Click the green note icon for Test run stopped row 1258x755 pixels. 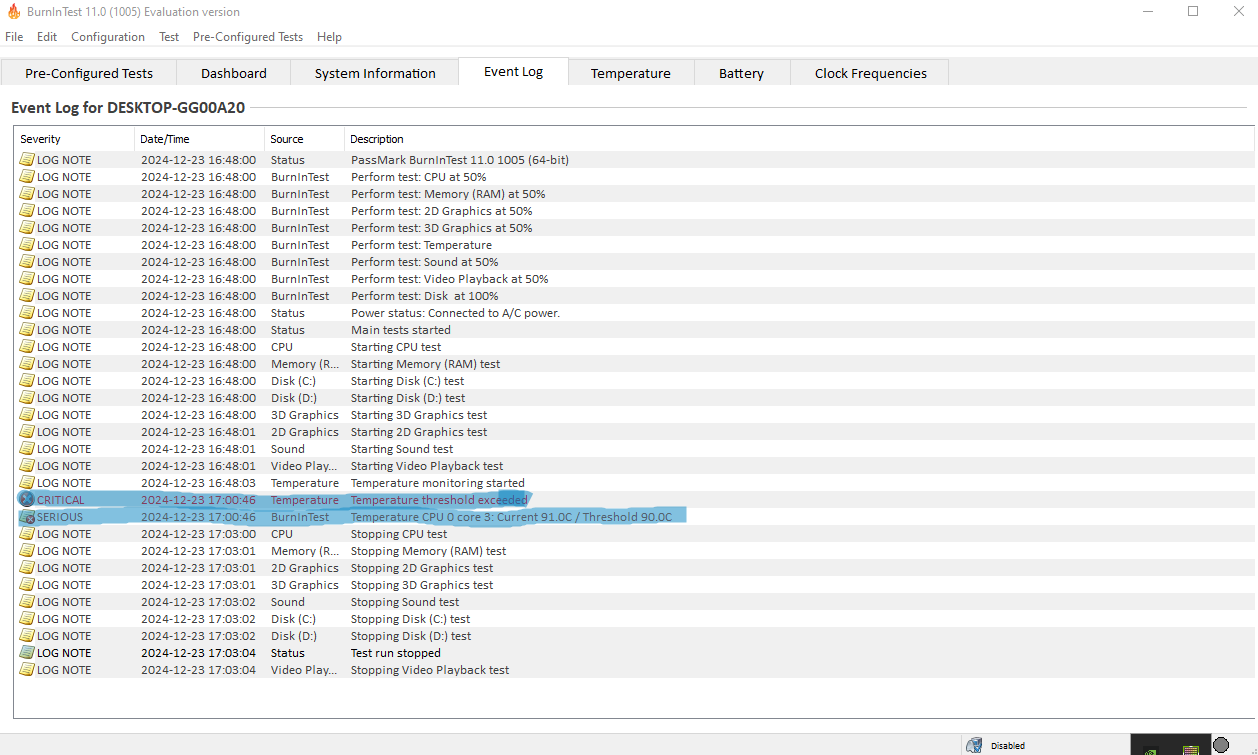pos(27,653)
